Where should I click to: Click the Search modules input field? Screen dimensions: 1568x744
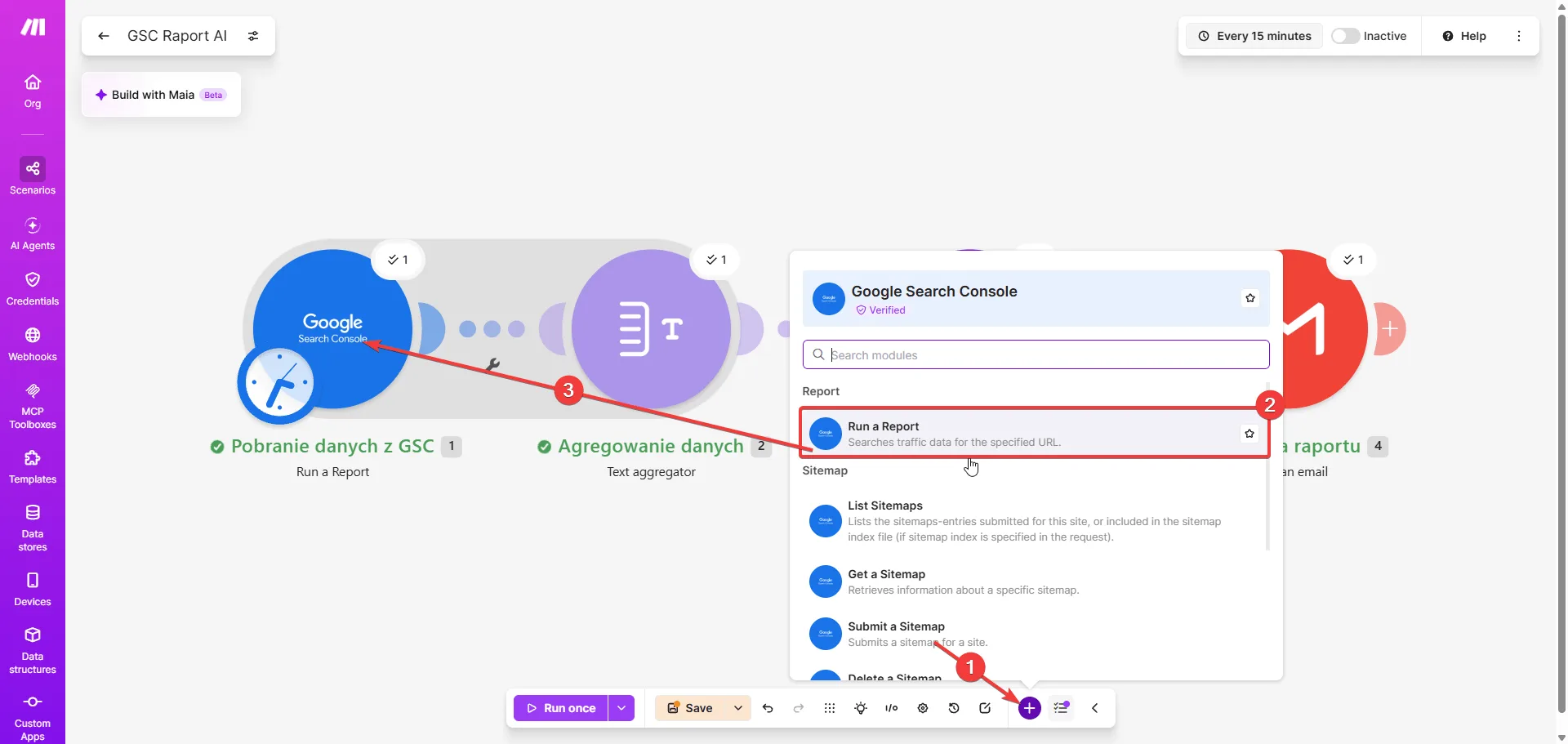tap(1036, 354)
